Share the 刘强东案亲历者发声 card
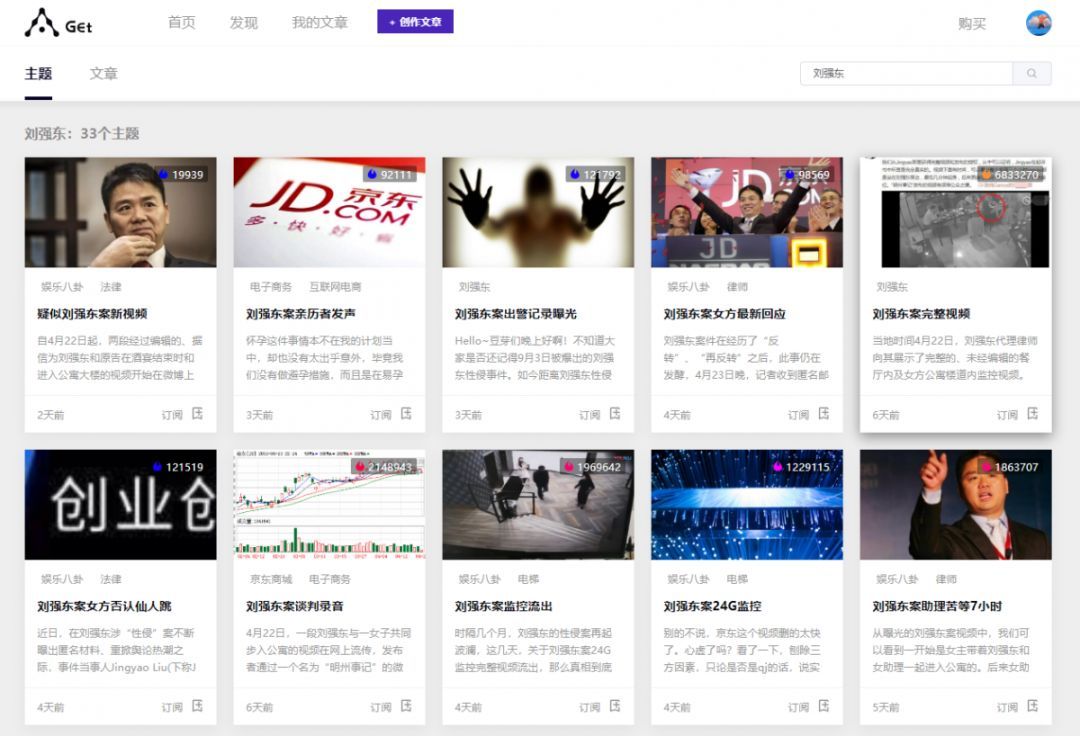 (406, 414)
